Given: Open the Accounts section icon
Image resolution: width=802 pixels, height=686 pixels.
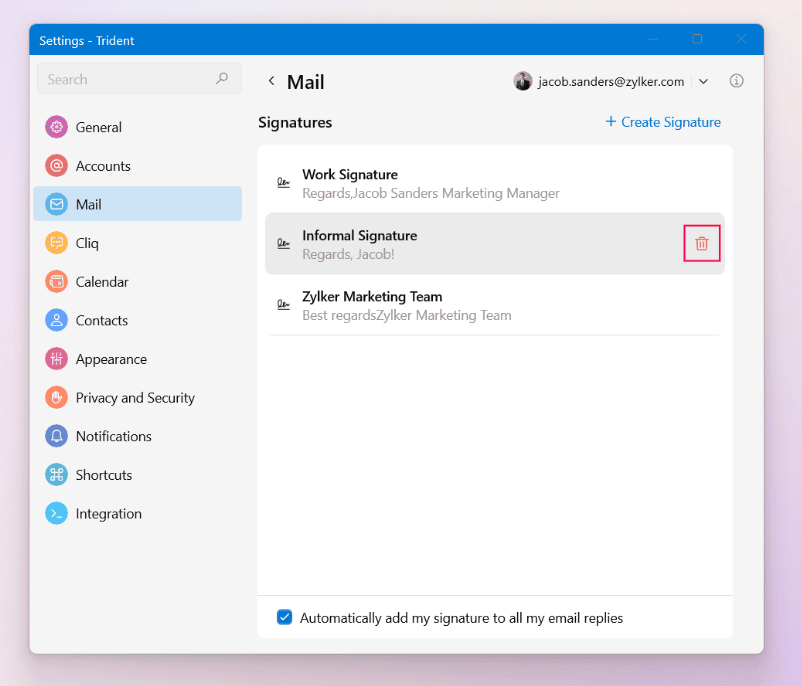Looking at the screenshot, I should coord(57,166).
